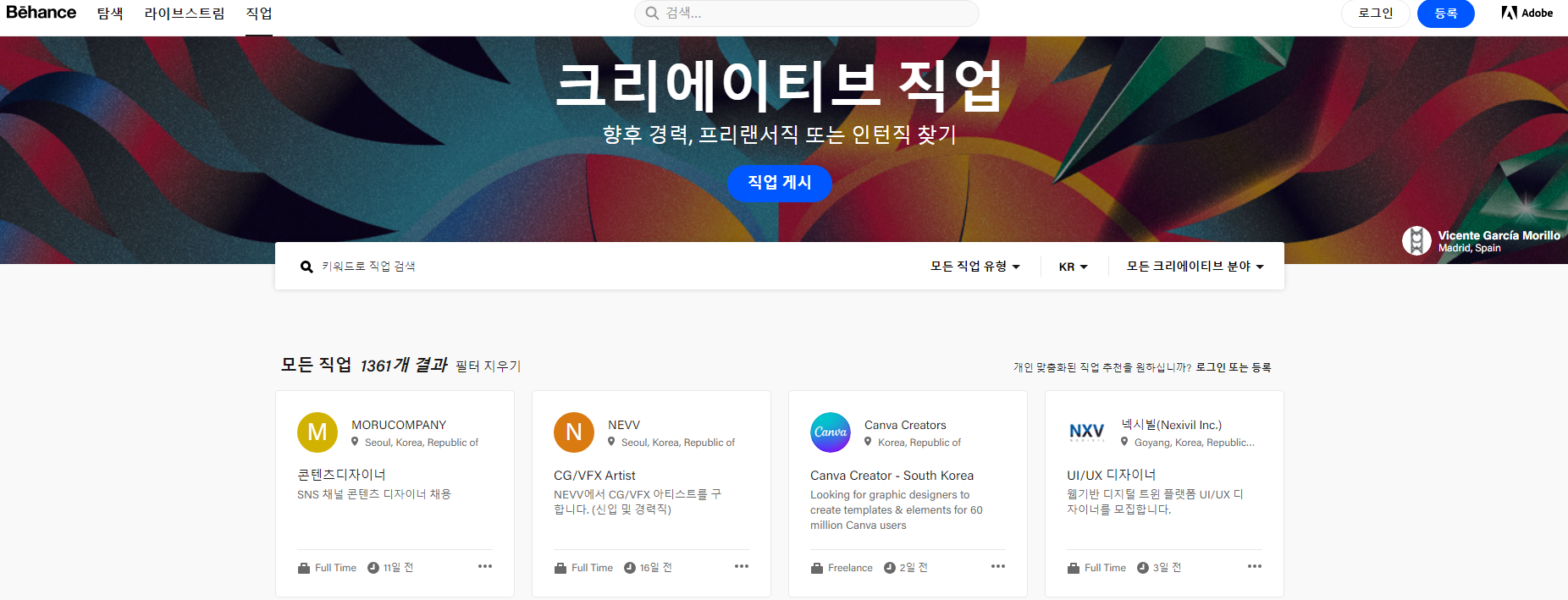Click 필터 지우기 link
Viewport: 1568px width, 600px height.
[x=489, y=366]
